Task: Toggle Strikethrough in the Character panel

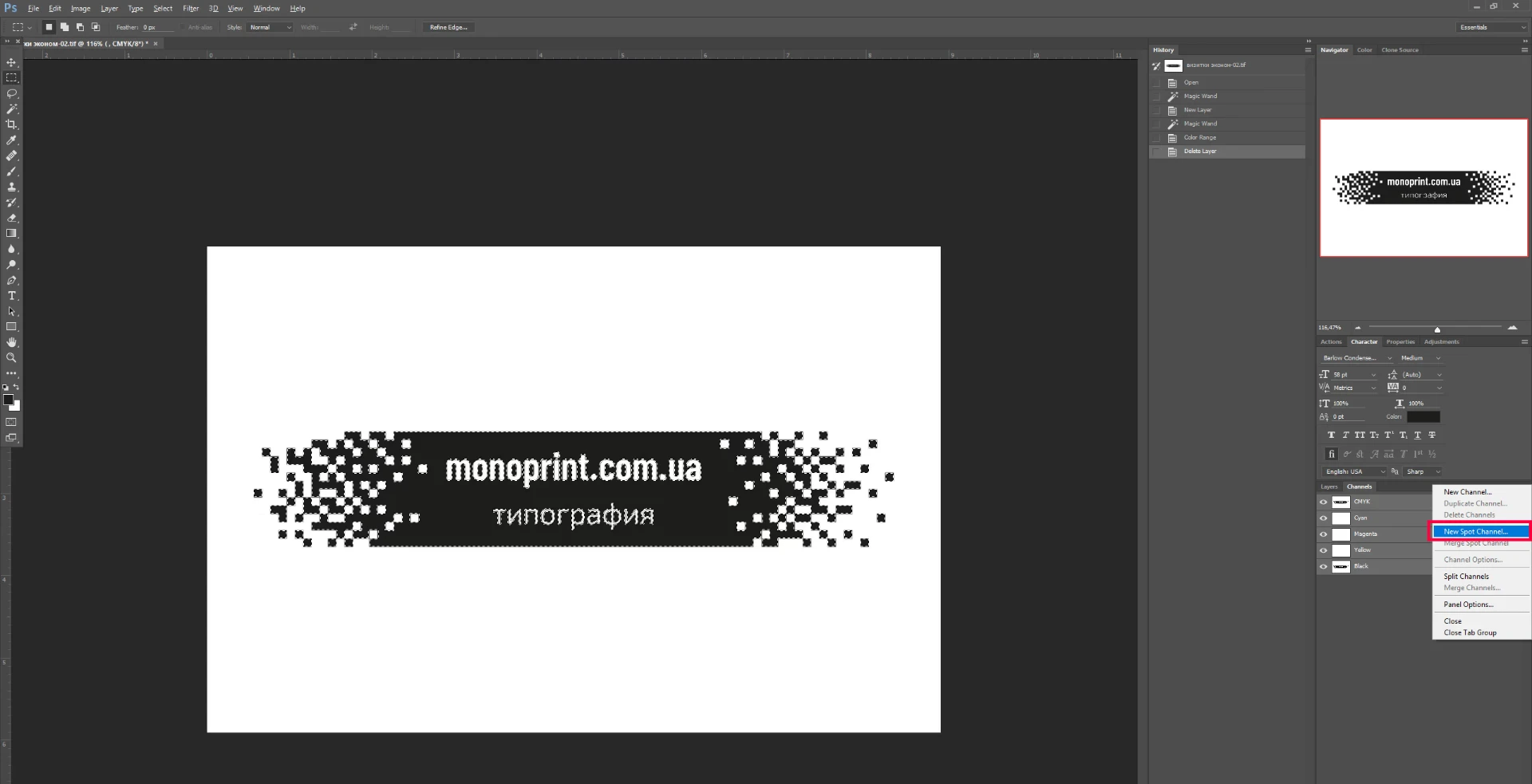Action: click(x=1431, y=435)
